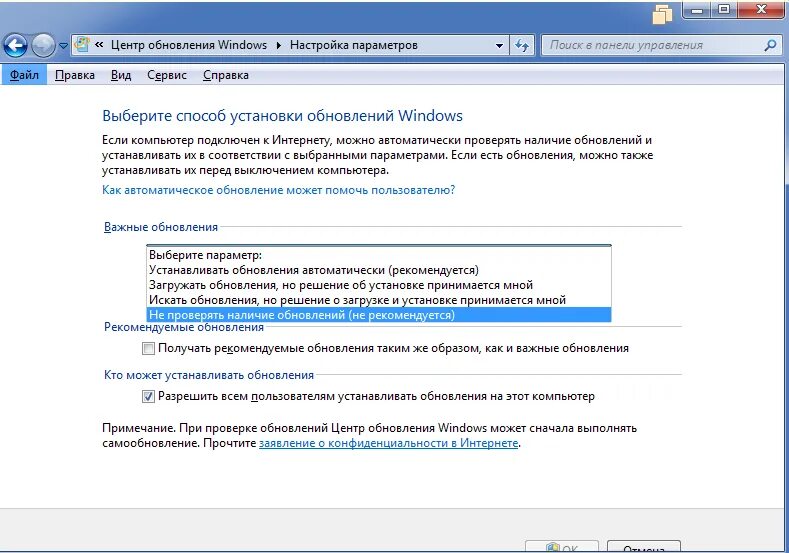This screenshot has height=553, width=789.
Task: Choose 'Искать обновления, но решение о загрузке'
Action: coord(378,300)
